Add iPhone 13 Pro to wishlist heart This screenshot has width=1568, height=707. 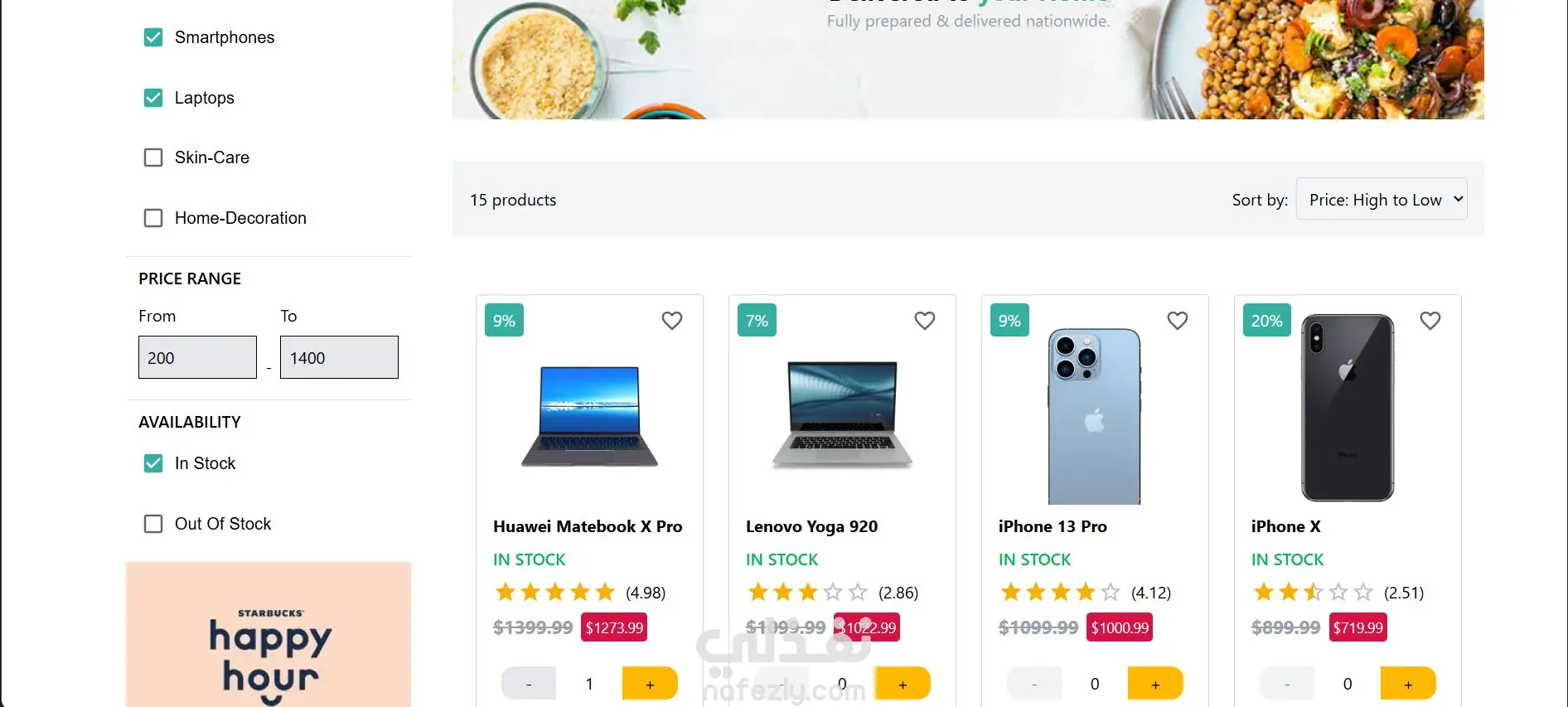(1177, 321)
